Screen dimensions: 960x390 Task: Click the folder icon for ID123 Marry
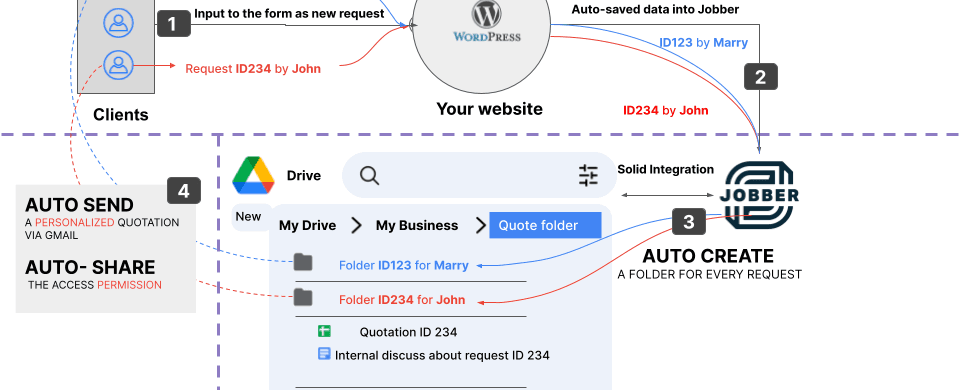[303, 263]
